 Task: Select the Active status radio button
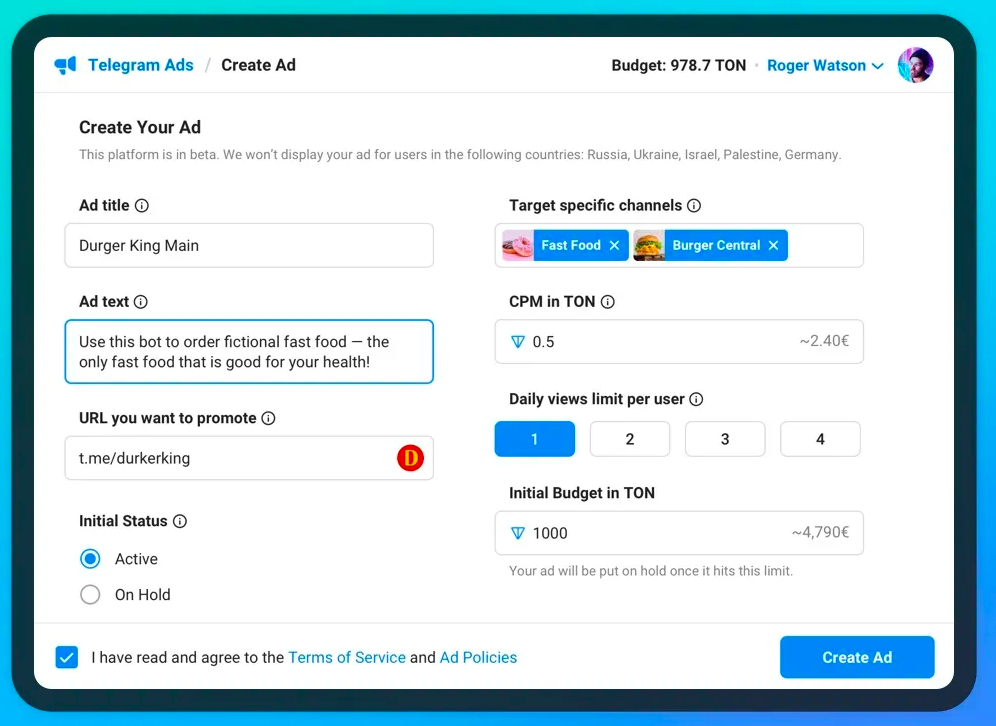pos(90,559)
